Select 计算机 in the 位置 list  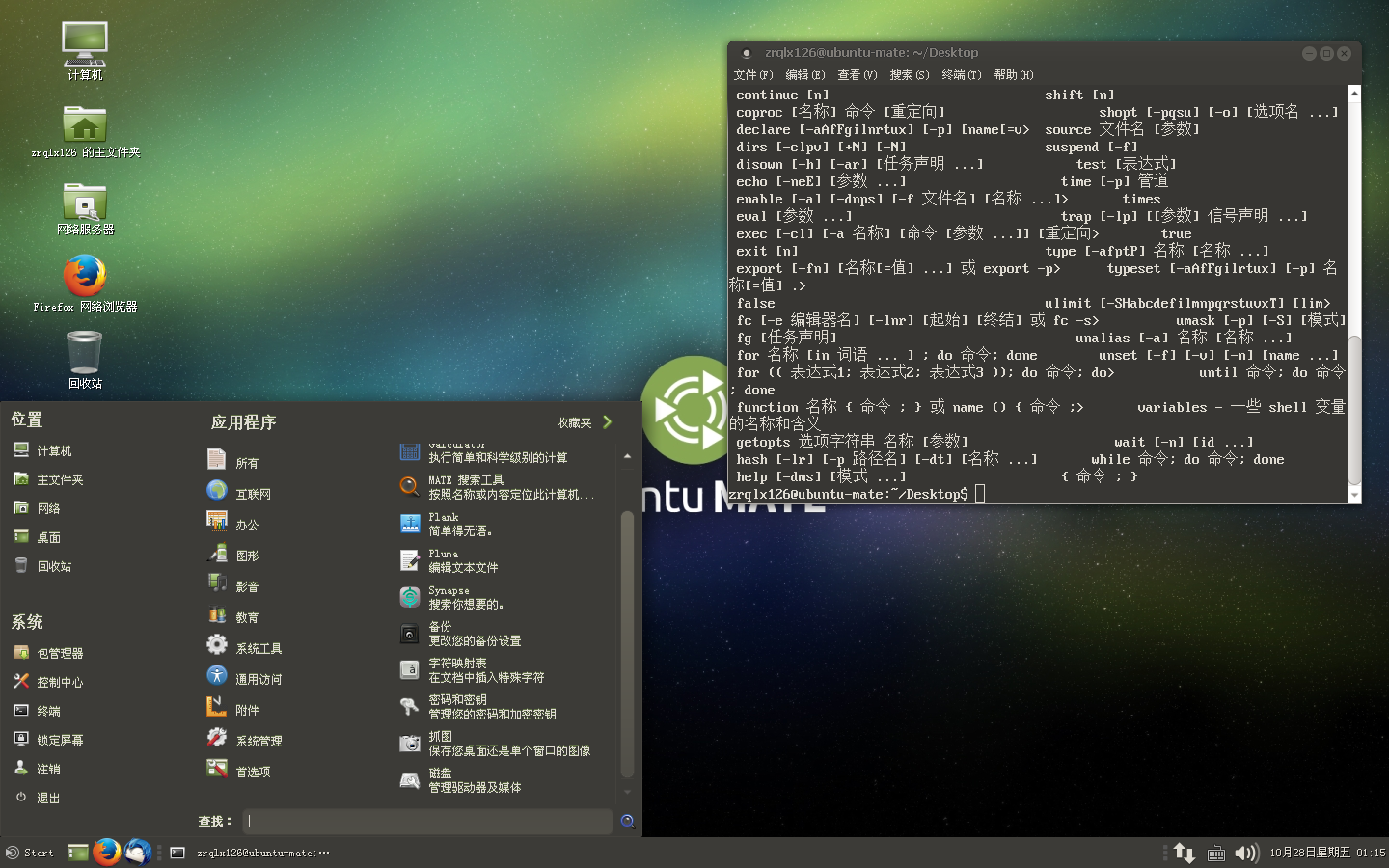click(x=43, y=450)
